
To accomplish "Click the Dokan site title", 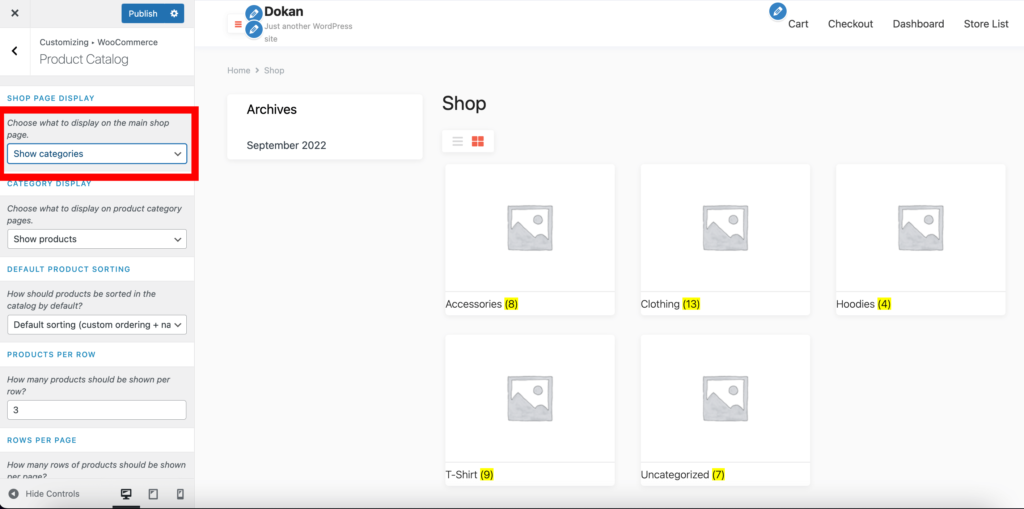I will point(283,11).
